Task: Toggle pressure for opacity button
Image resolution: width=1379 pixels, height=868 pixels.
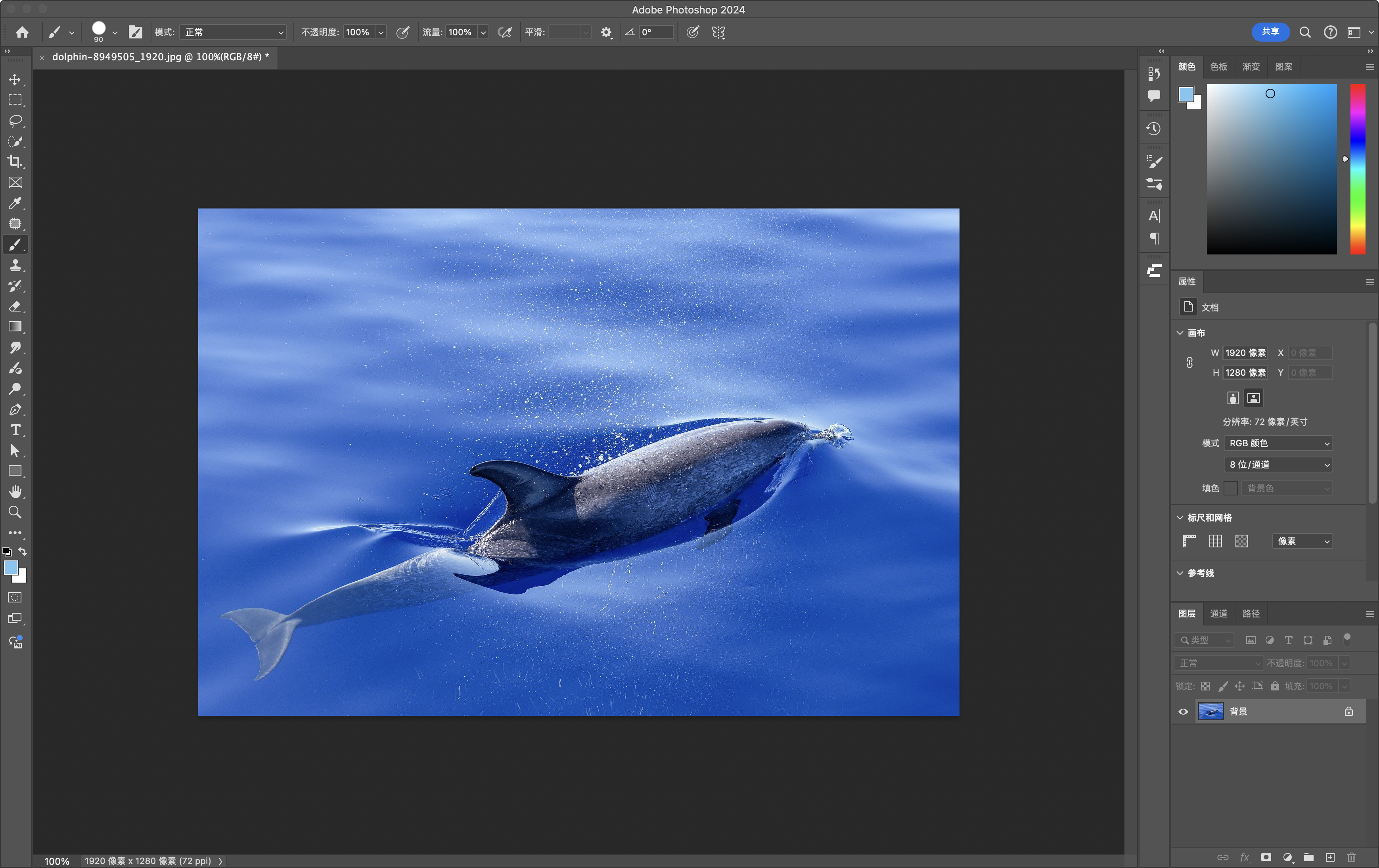Action: pyautogui.click(x=402, y=32)
